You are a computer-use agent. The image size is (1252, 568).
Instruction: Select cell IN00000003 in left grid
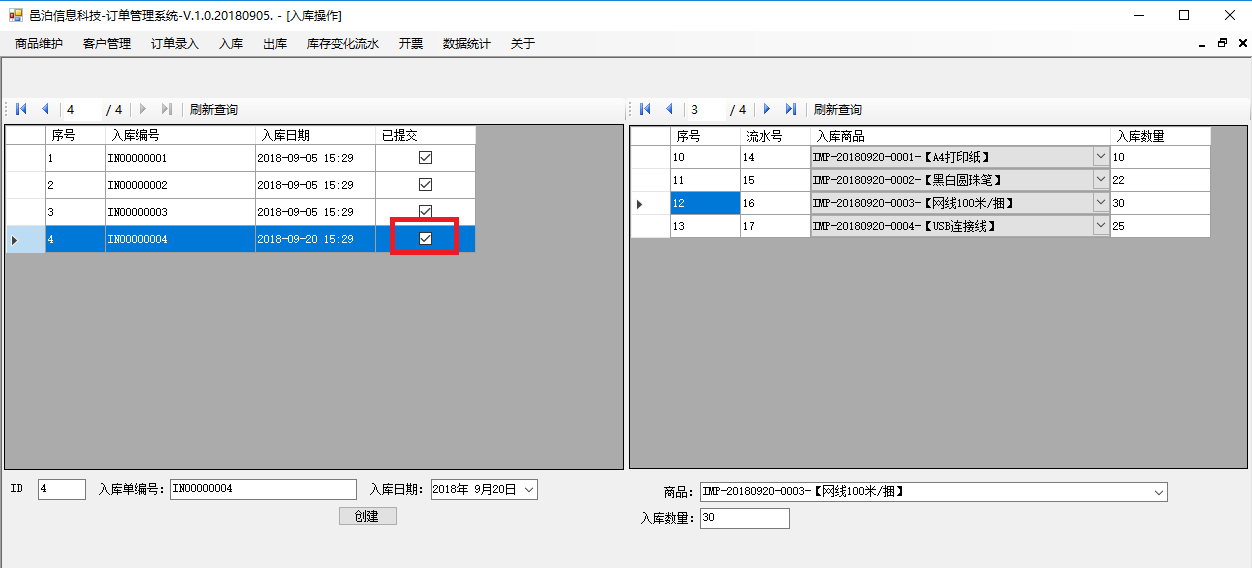pos(180,212)
